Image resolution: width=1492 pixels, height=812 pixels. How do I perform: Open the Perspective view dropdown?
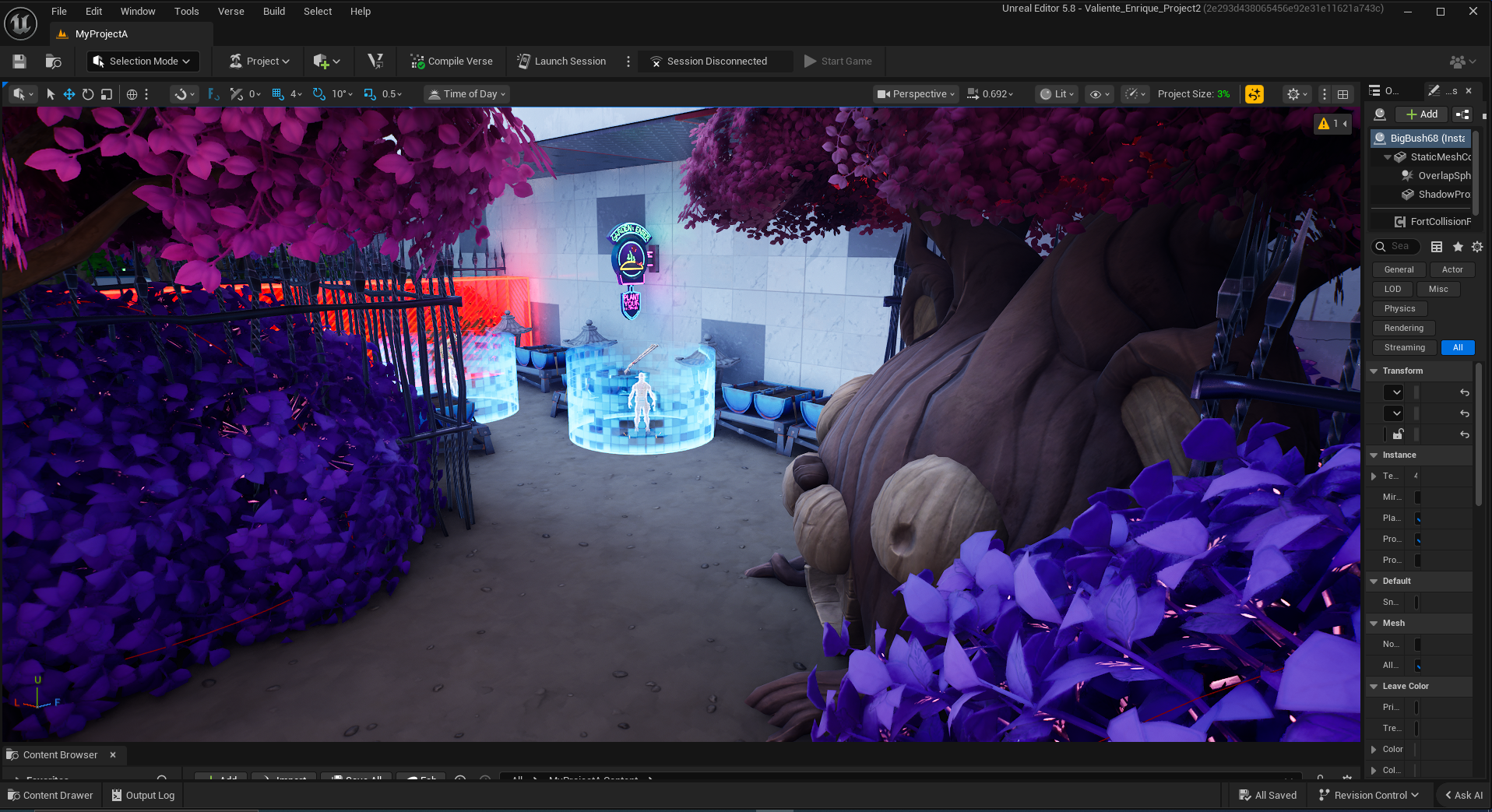click(916, 94)
